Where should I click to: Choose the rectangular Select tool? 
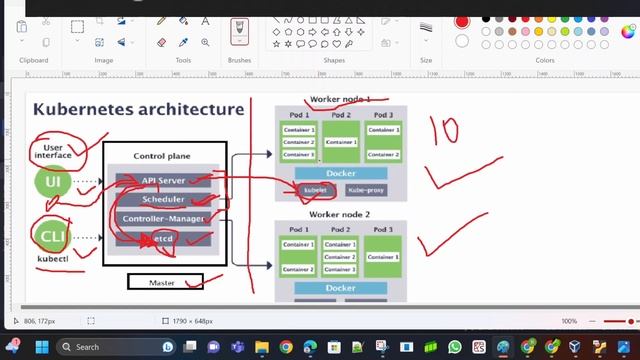[77, 27]
